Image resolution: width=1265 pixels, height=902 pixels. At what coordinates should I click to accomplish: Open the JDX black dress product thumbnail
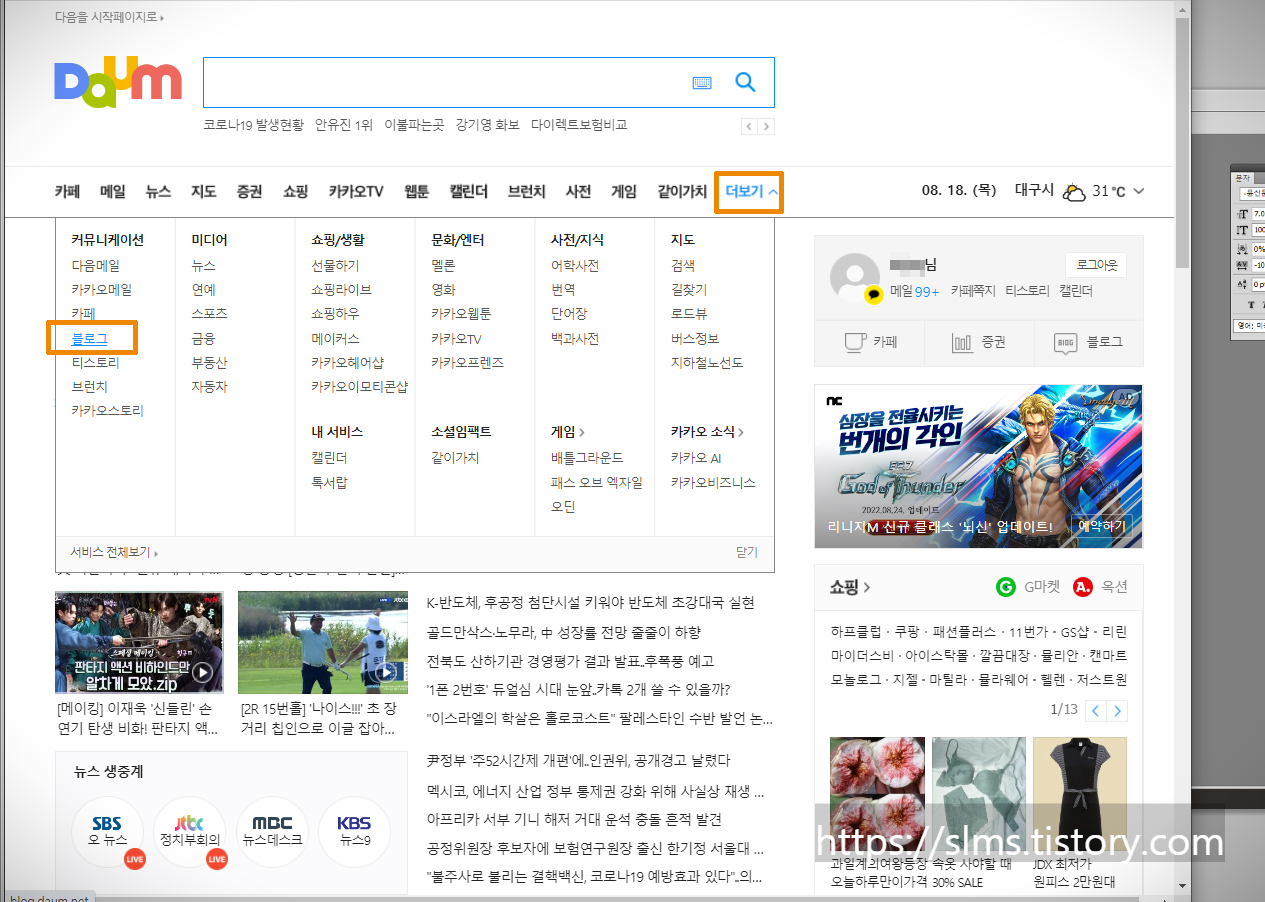(1080, 795)
